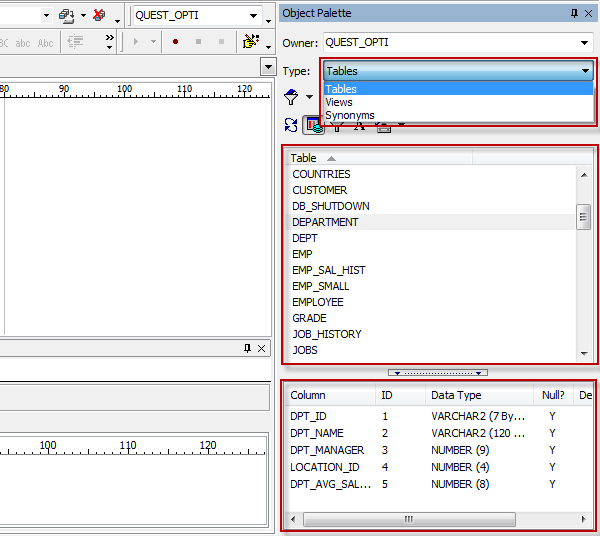Open the filter icon's dropdown arrow
The width and height of the screenshot is (600, 536).
click(x=309, y=98)
